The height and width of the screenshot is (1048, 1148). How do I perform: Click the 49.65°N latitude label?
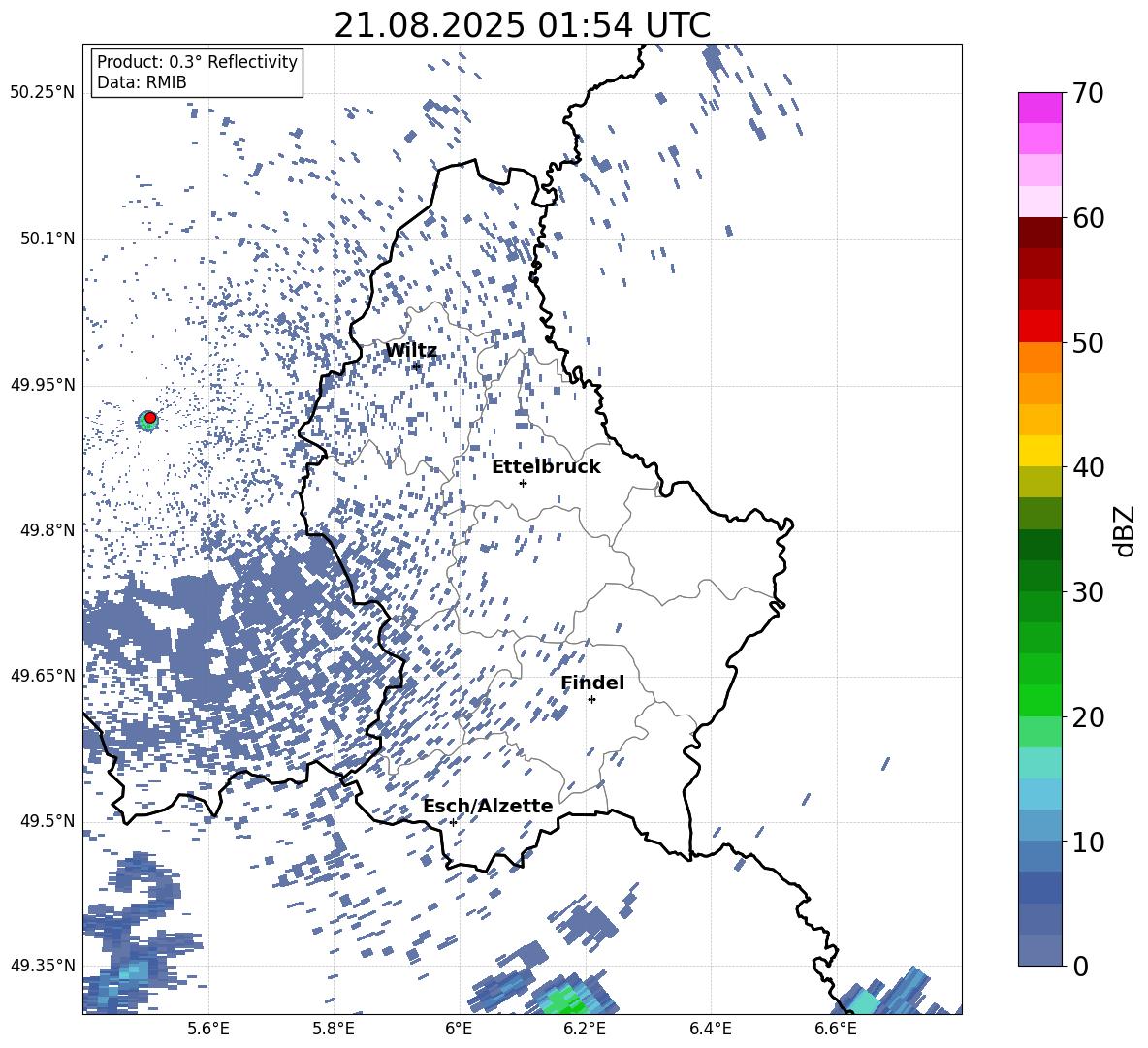click(x=43, y=676)
